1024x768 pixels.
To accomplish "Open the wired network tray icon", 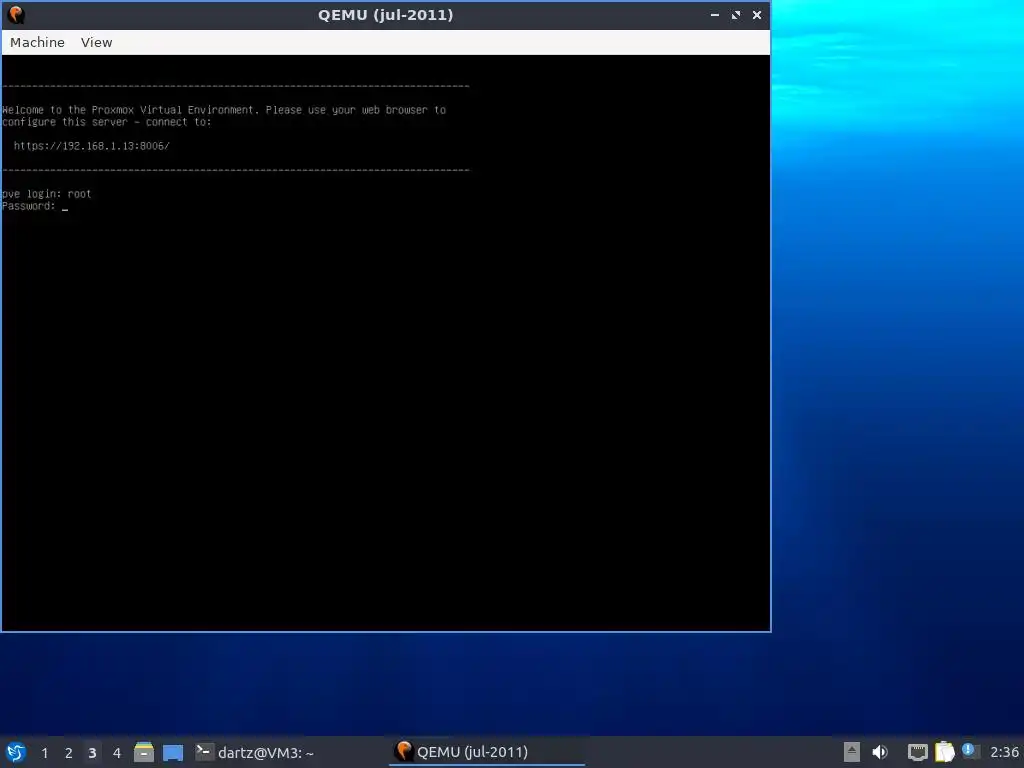I will (x=918, y=752).
